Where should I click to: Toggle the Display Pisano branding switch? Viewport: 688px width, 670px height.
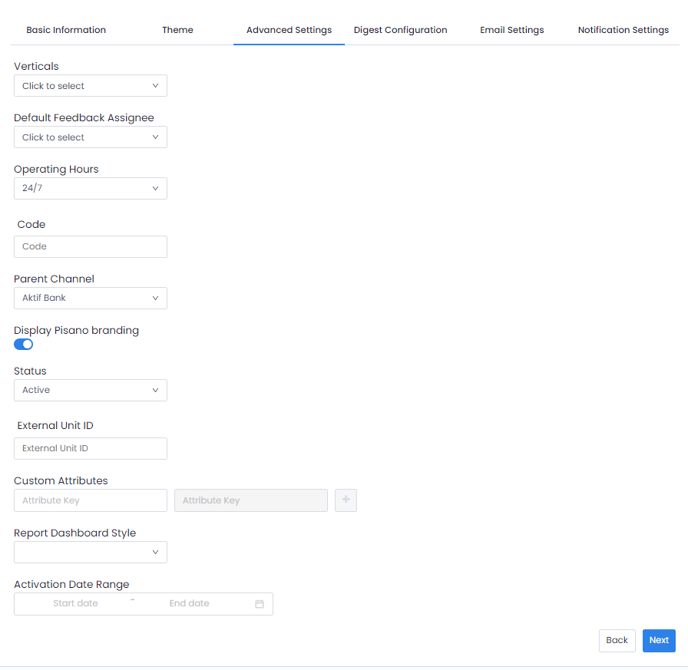(x=23, y=344)
